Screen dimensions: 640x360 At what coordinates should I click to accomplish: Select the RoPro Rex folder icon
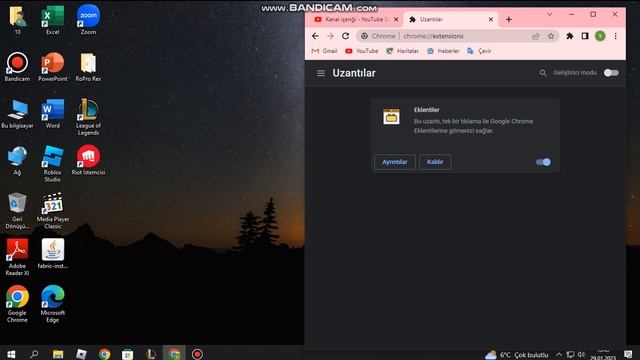point(88,67)
